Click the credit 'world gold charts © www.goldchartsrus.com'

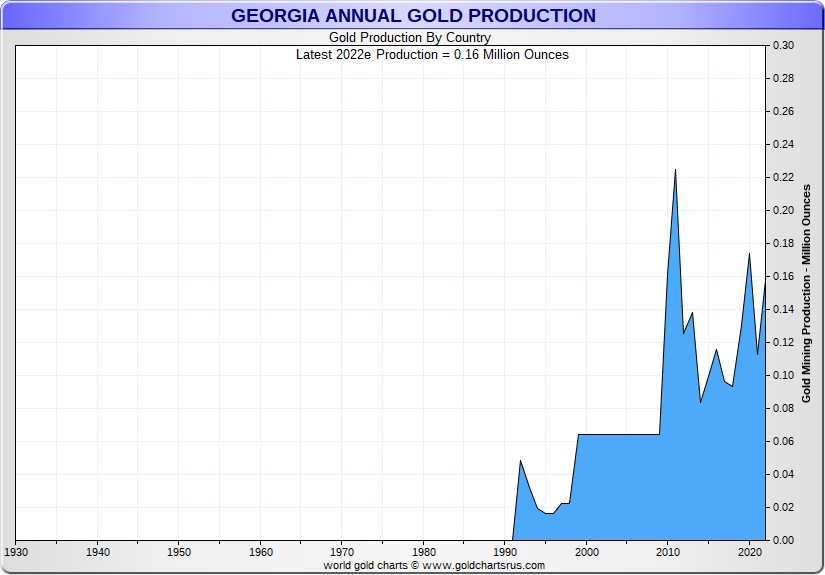pos(434,565)
